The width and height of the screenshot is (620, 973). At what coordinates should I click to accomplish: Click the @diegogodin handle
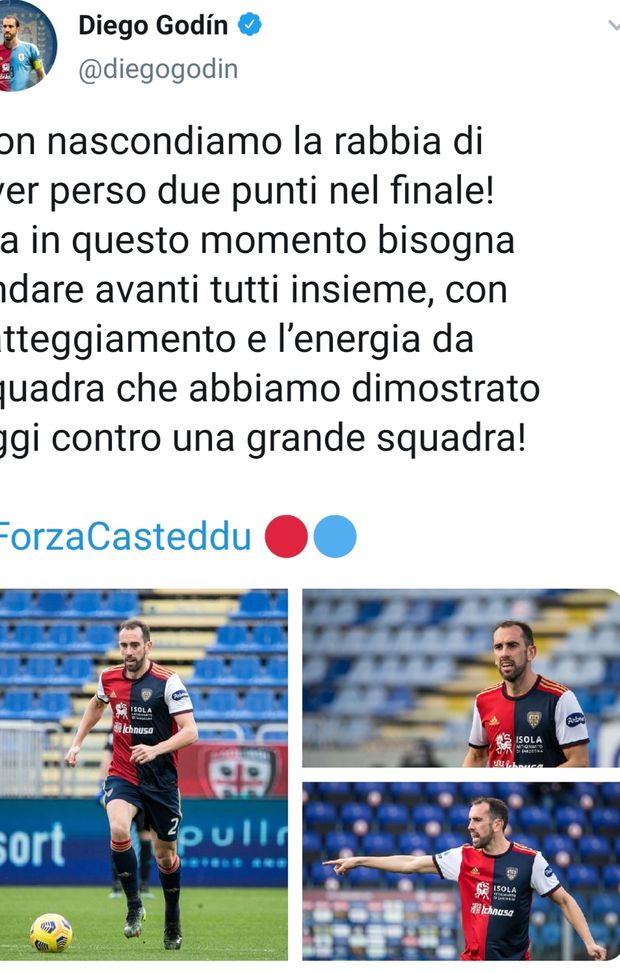(x=158, y=69)
